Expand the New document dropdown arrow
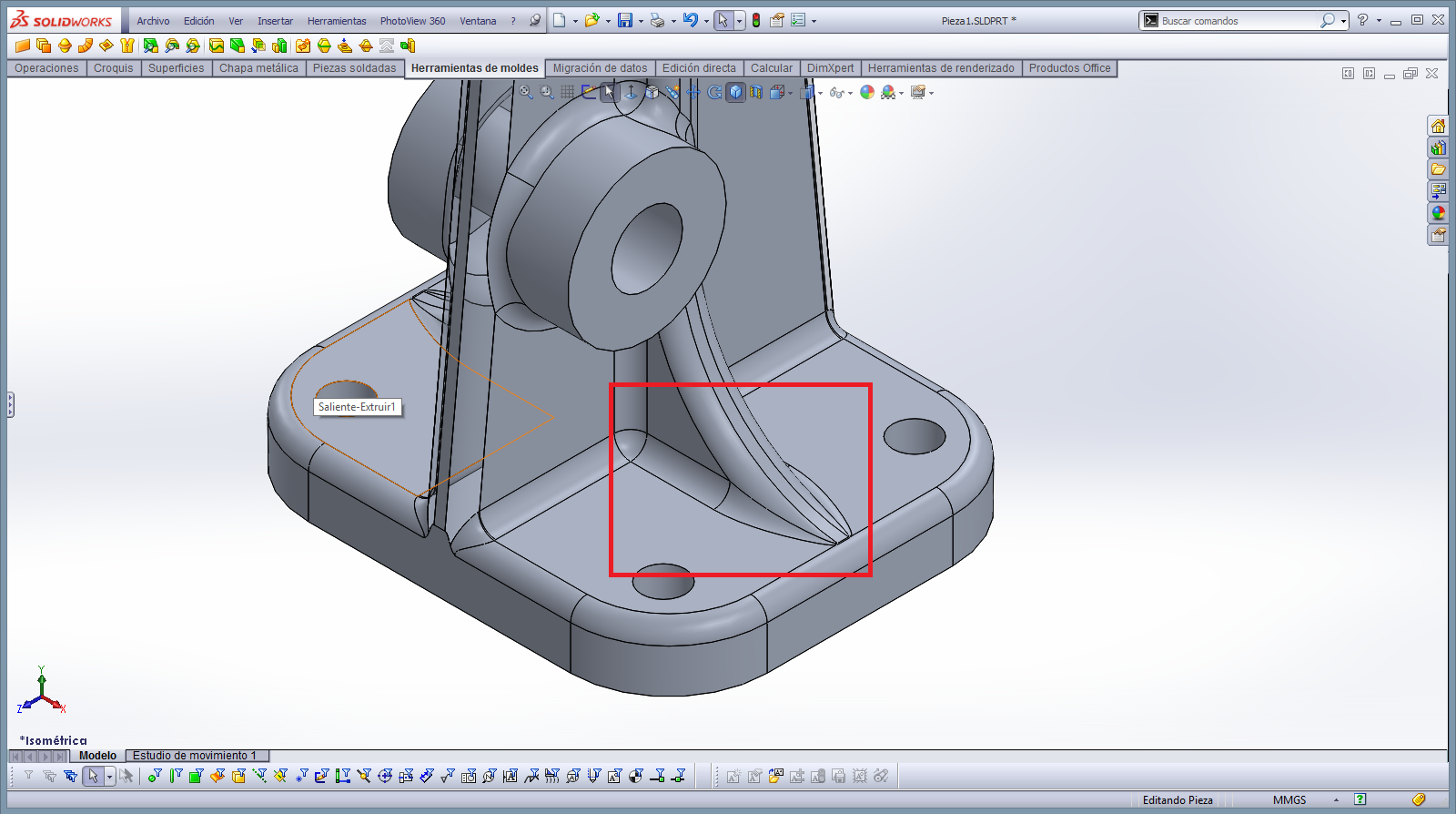Viewport: 1456px width, 814px height. [x=575, y=21]
